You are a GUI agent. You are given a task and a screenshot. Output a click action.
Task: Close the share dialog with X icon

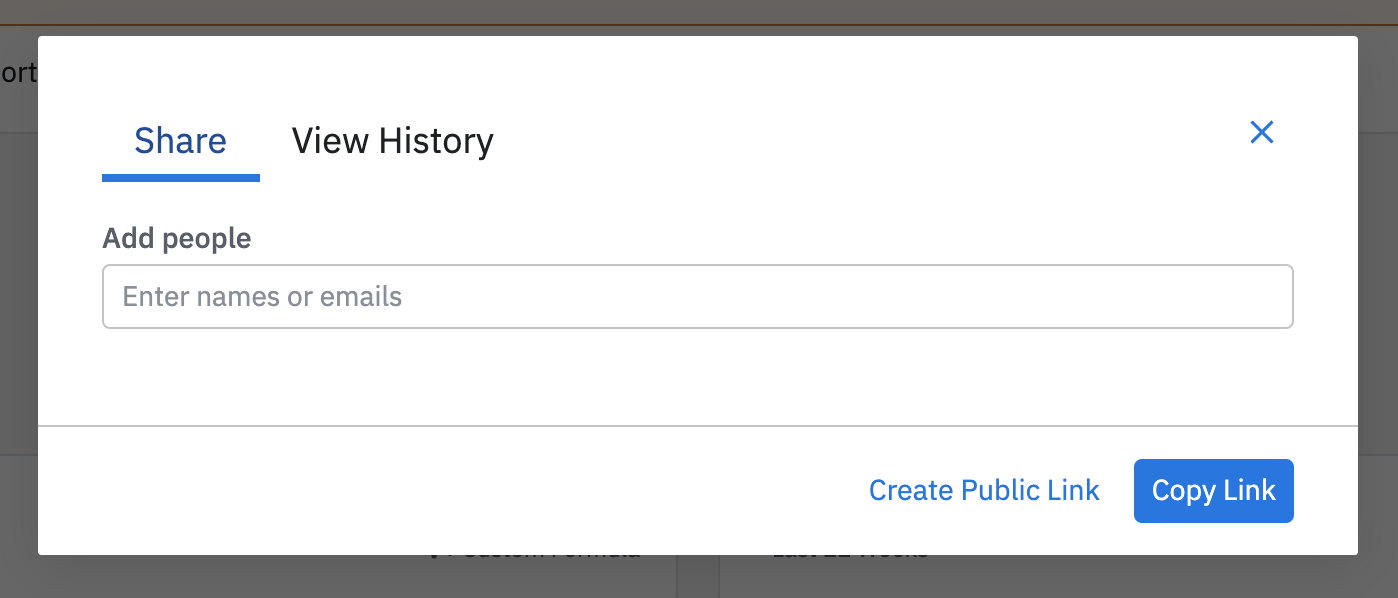1262,132
